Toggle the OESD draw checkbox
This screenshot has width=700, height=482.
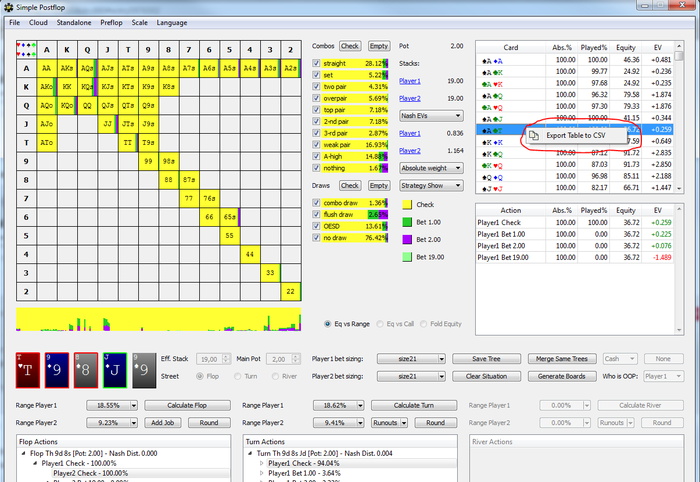click(317, 226)
